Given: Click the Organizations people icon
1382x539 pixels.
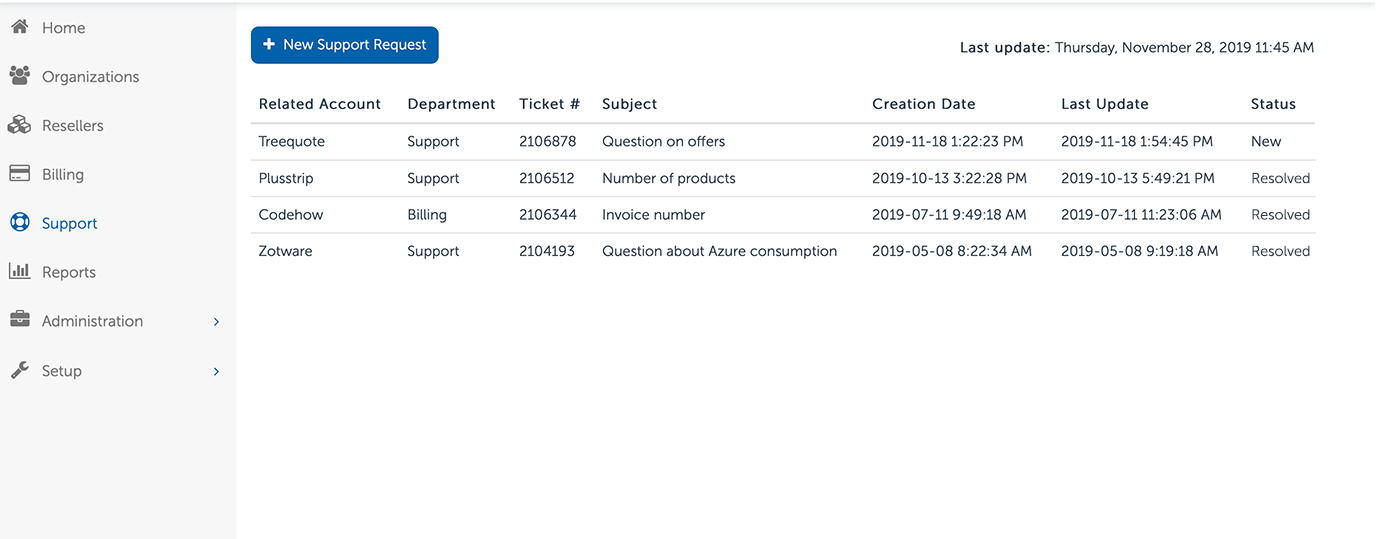Looking at the screenshot, I should 19,76.
